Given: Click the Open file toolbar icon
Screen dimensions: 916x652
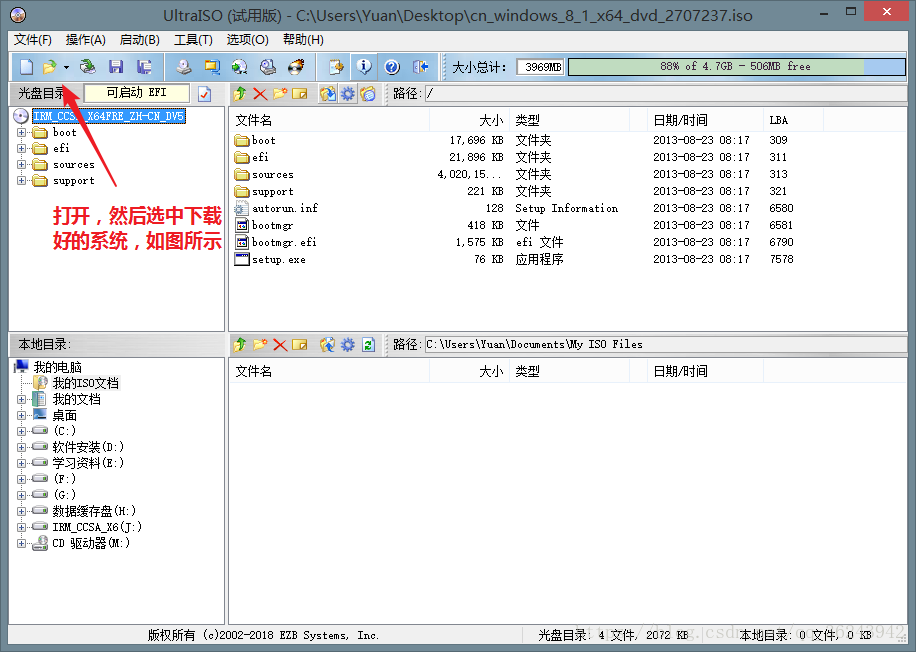Looking at the screenshot, I should [50, 67].
